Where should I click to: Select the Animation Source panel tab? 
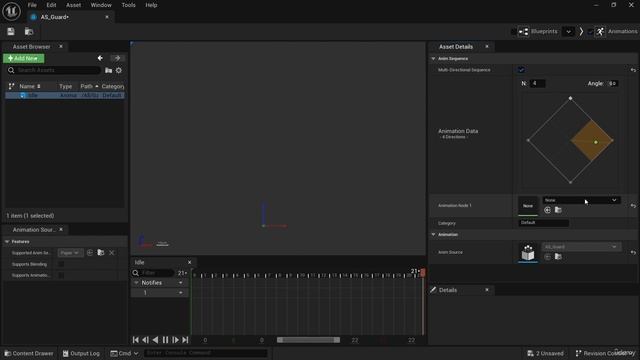(x=33, y=230)
